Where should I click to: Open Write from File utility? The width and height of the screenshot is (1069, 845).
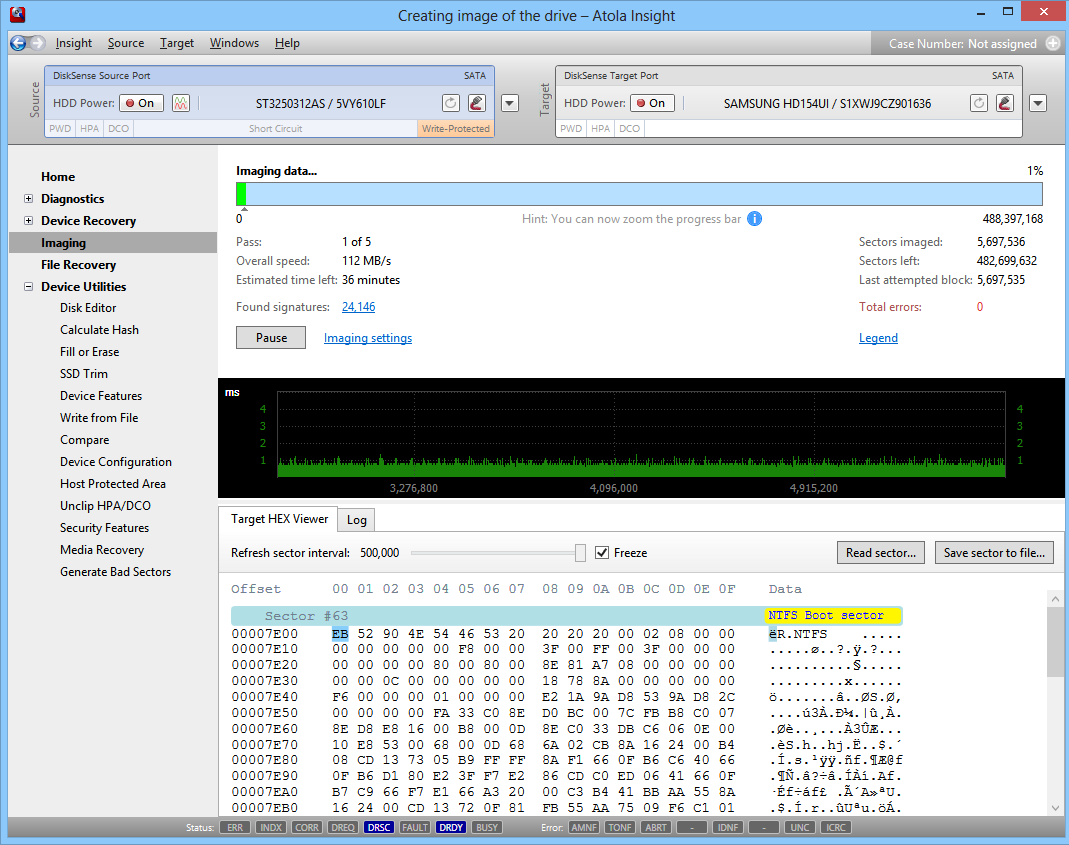(x=99, y=417)
